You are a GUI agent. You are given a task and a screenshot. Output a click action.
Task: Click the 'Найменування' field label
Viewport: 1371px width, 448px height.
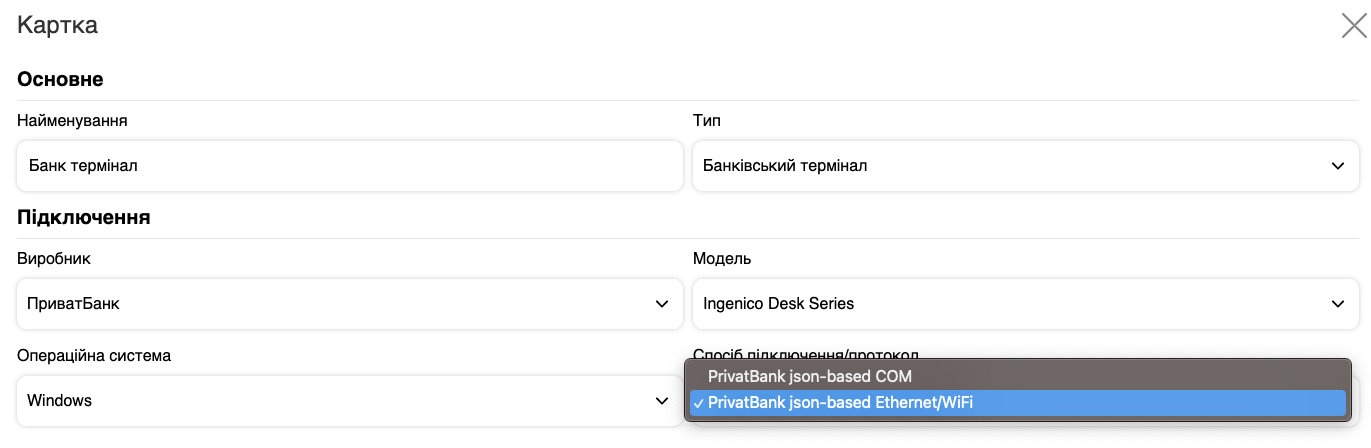tap(72, 121)
